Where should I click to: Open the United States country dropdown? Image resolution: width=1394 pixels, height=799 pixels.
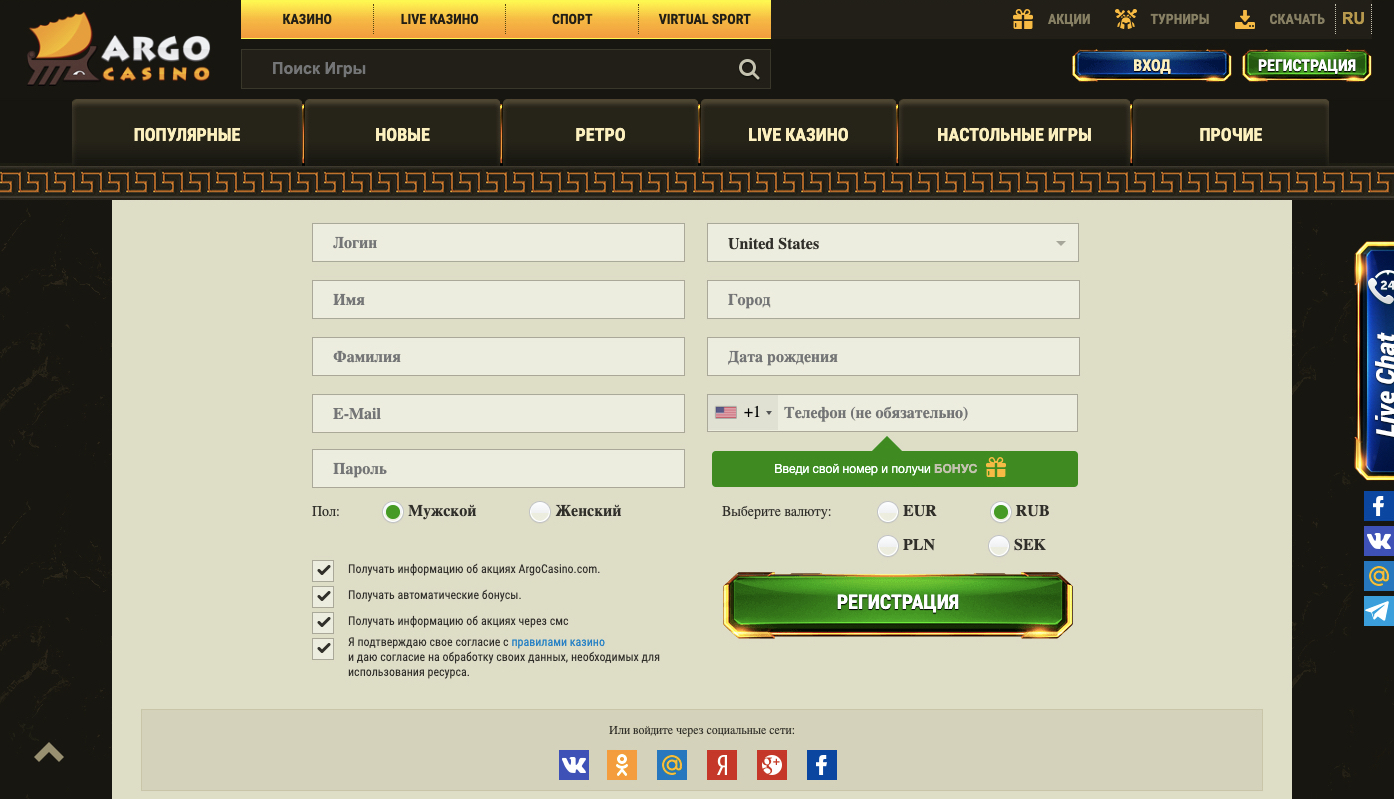click(x=892, y=243)
